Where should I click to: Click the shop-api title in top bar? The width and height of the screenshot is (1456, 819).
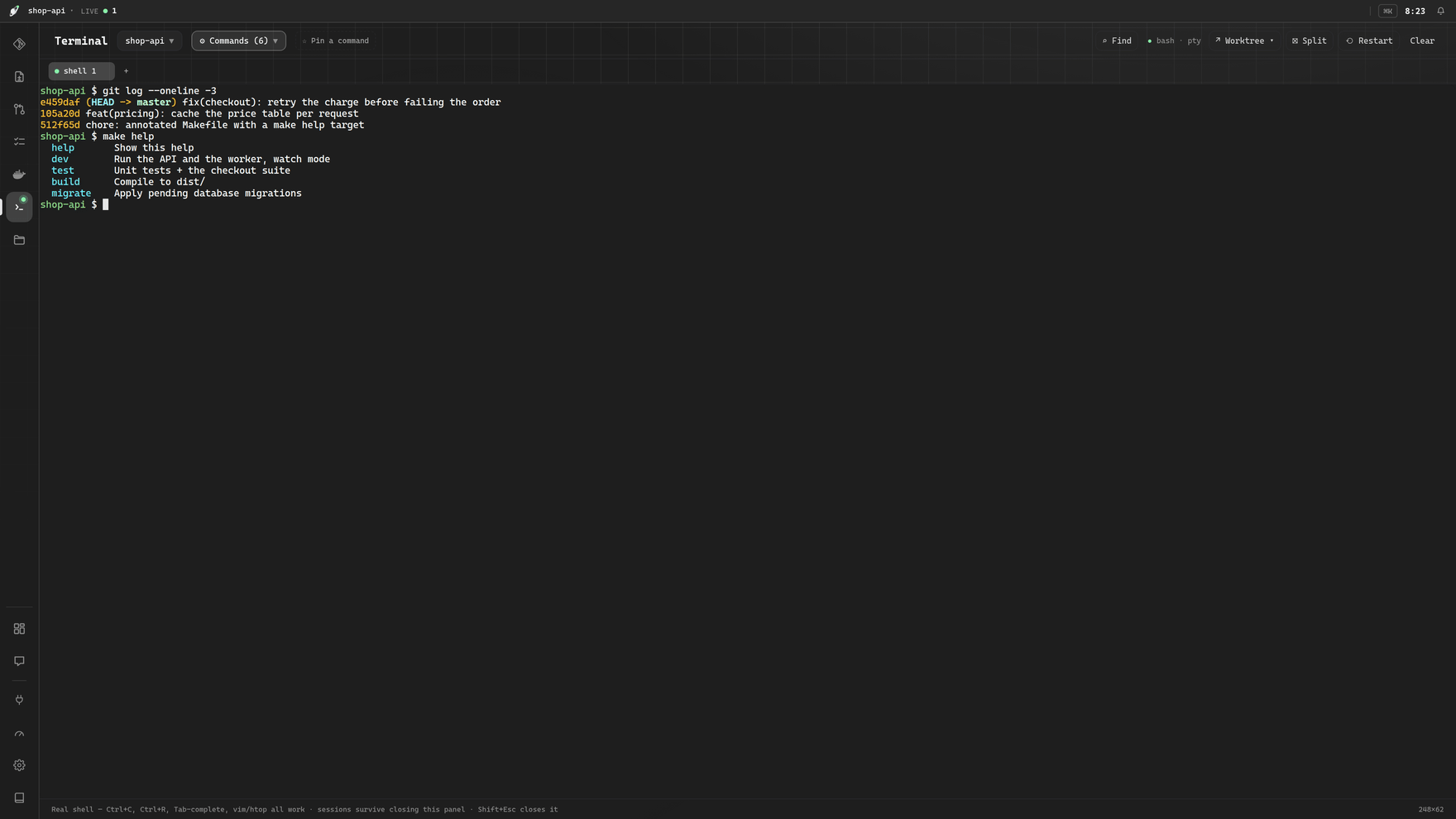(x=46, y=11)
